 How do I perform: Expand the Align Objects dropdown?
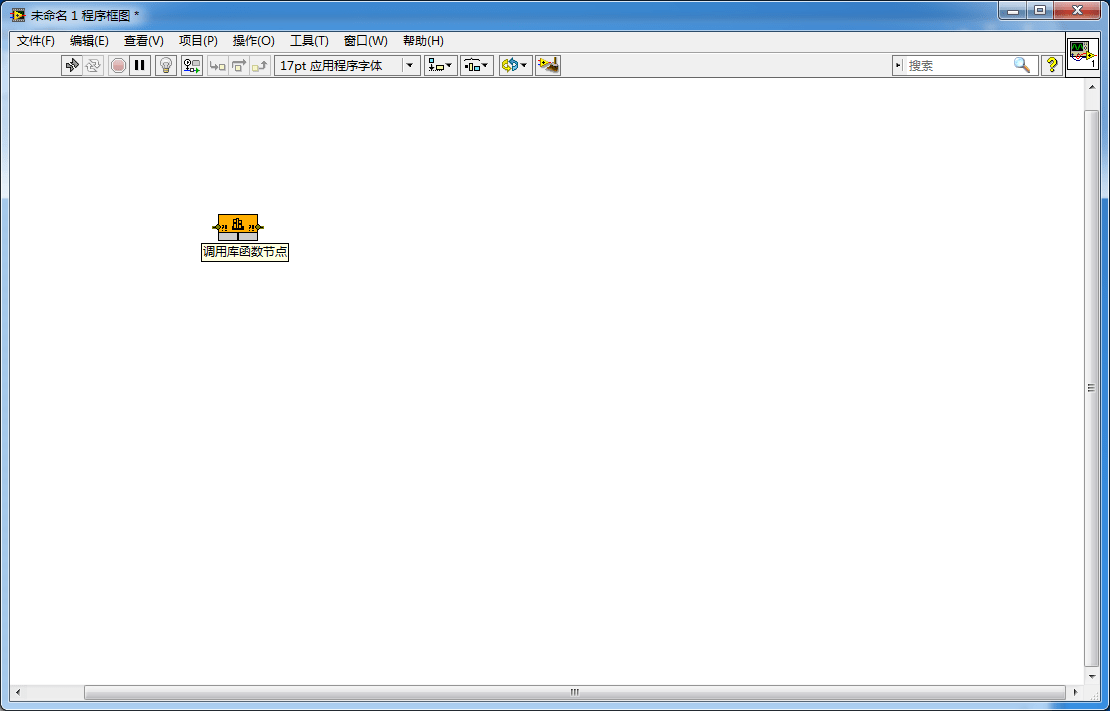[440, 66]
